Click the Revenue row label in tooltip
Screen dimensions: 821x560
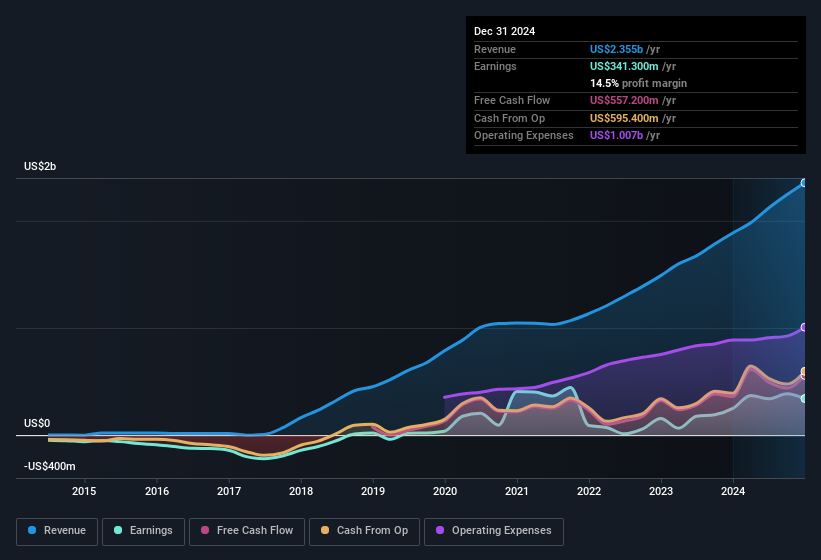click(x=495, y=49)
